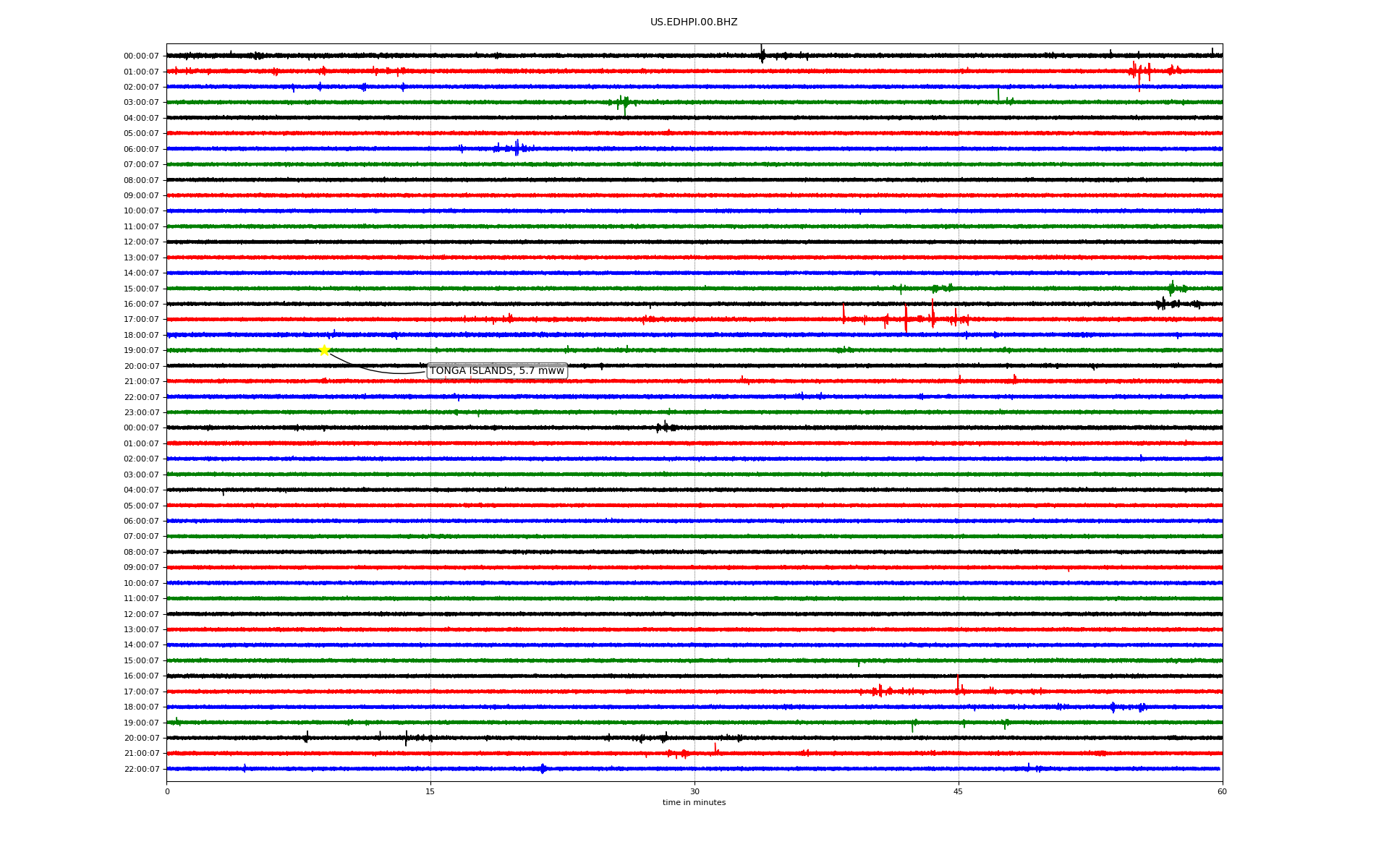Click the 60 tick on the x-axis
The image size is (1389, 868).
pyautogui.click(x=1222, y=791)
